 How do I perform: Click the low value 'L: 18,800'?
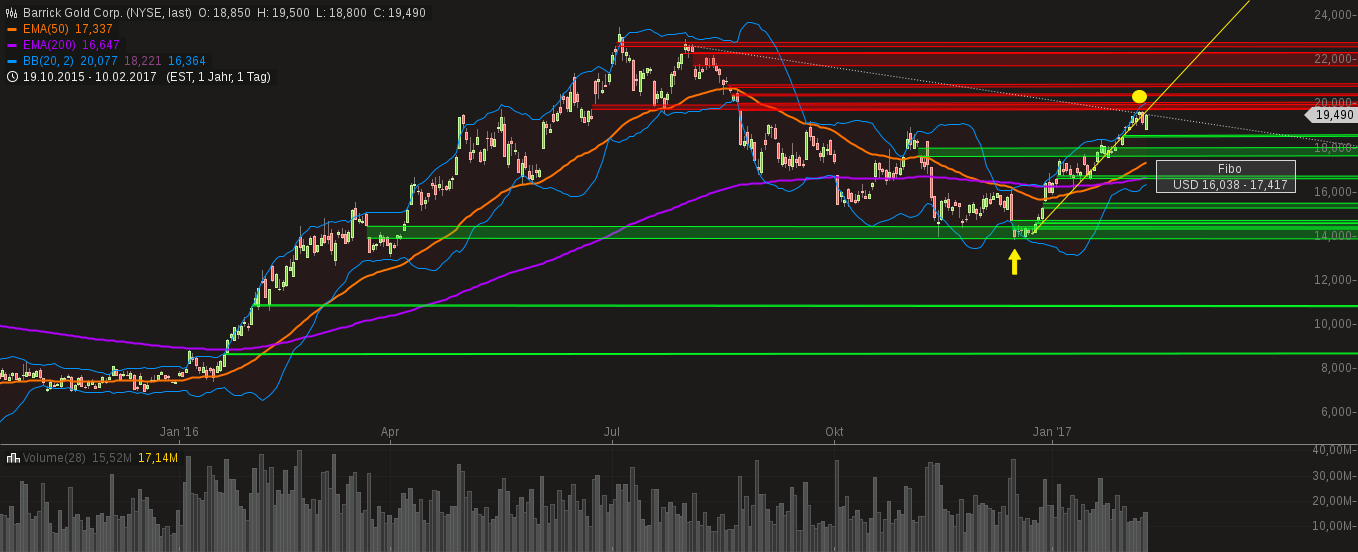342,13
